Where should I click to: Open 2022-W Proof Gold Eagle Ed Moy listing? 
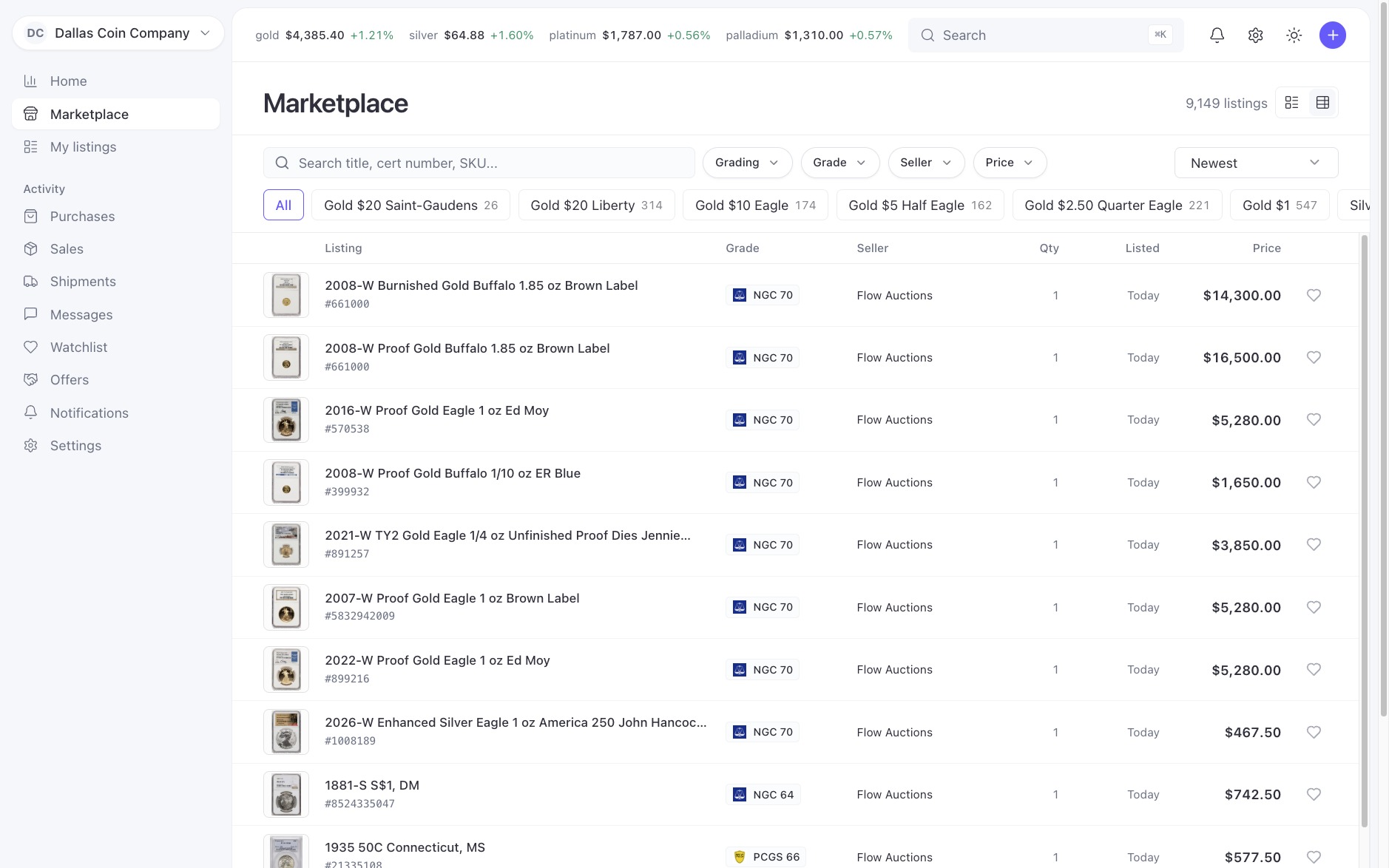(x=437, y=660)
